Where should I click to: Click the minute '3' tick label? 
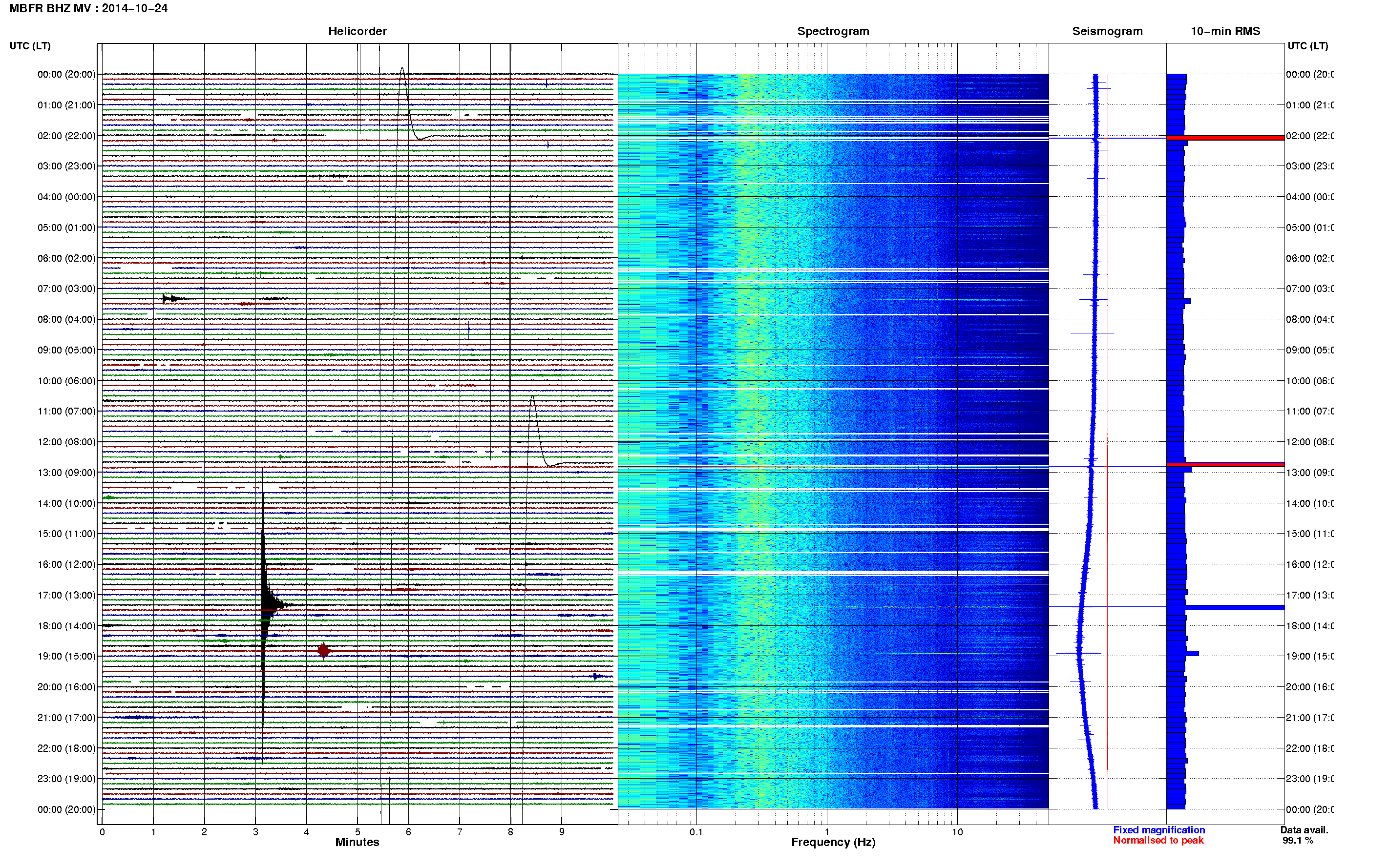(x=255, y=832)
